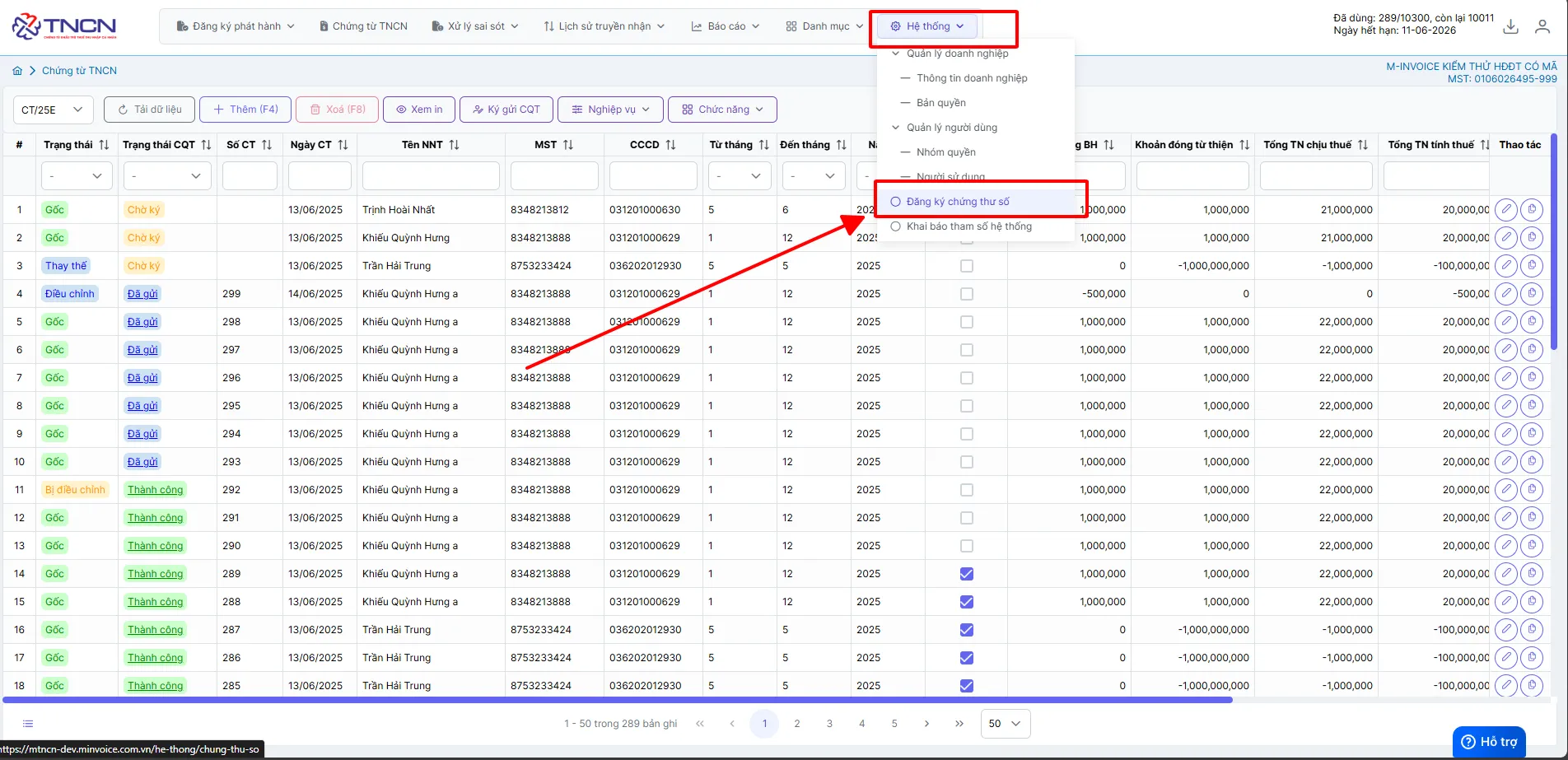Click Xem in button
The width and height of the screenshot is (1568, 760).
click(419, 110)
